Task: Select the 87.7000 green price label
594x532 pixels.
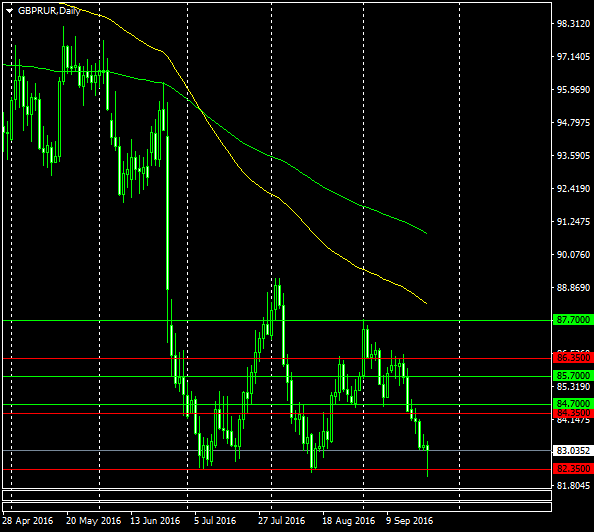Action: pos(574,320)
